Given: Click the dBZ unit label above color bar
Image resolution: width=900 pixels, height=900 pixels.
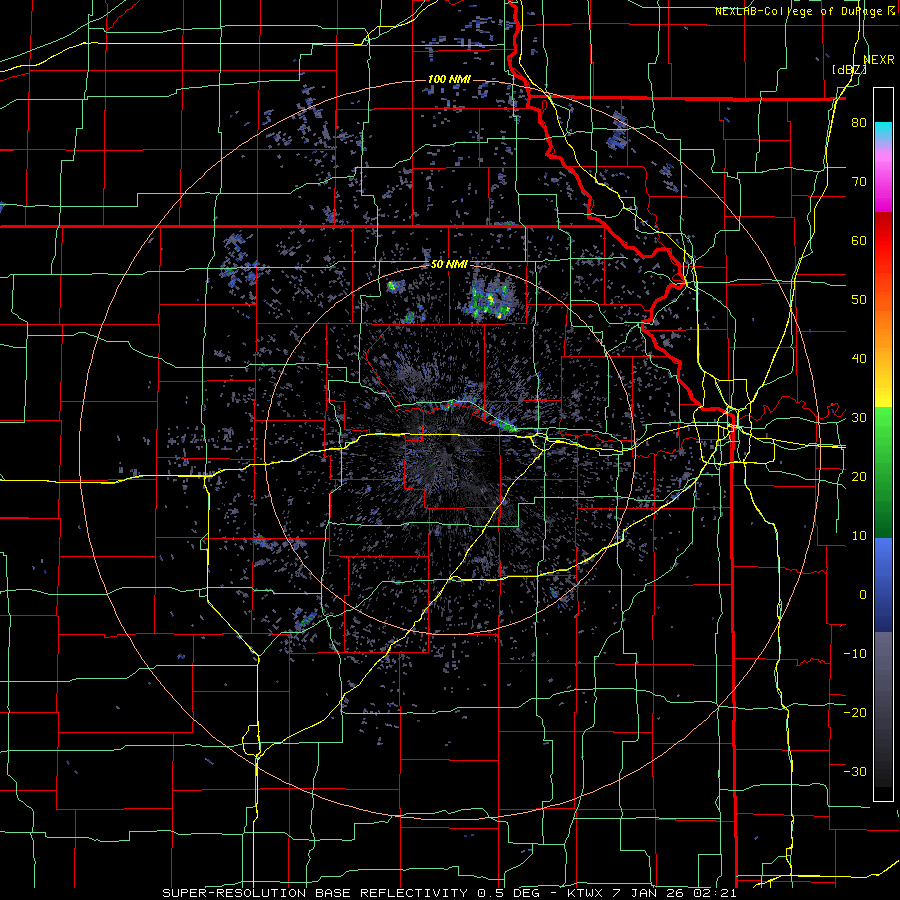Looking at the screenshot, I should click(x=849, y=70).
